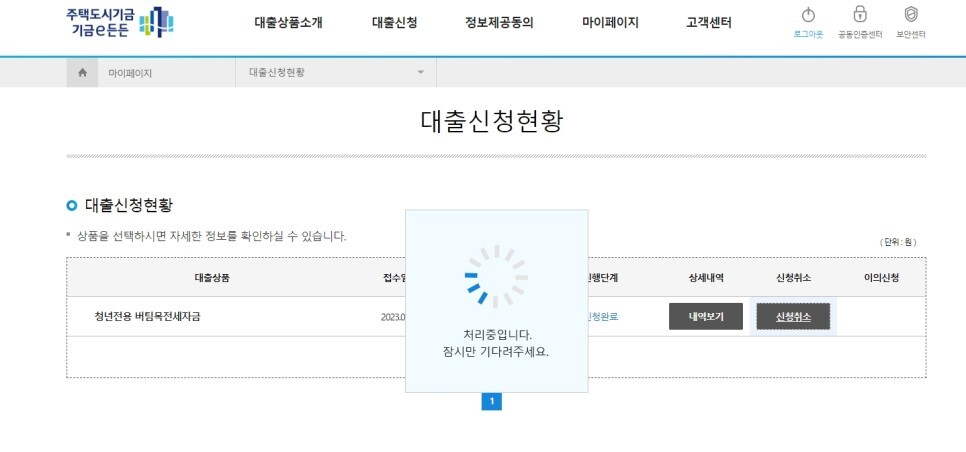The width and height of the screenshot is (966, 452).
Task: Click 상세내역 column header
Action: tap(706, 278)
